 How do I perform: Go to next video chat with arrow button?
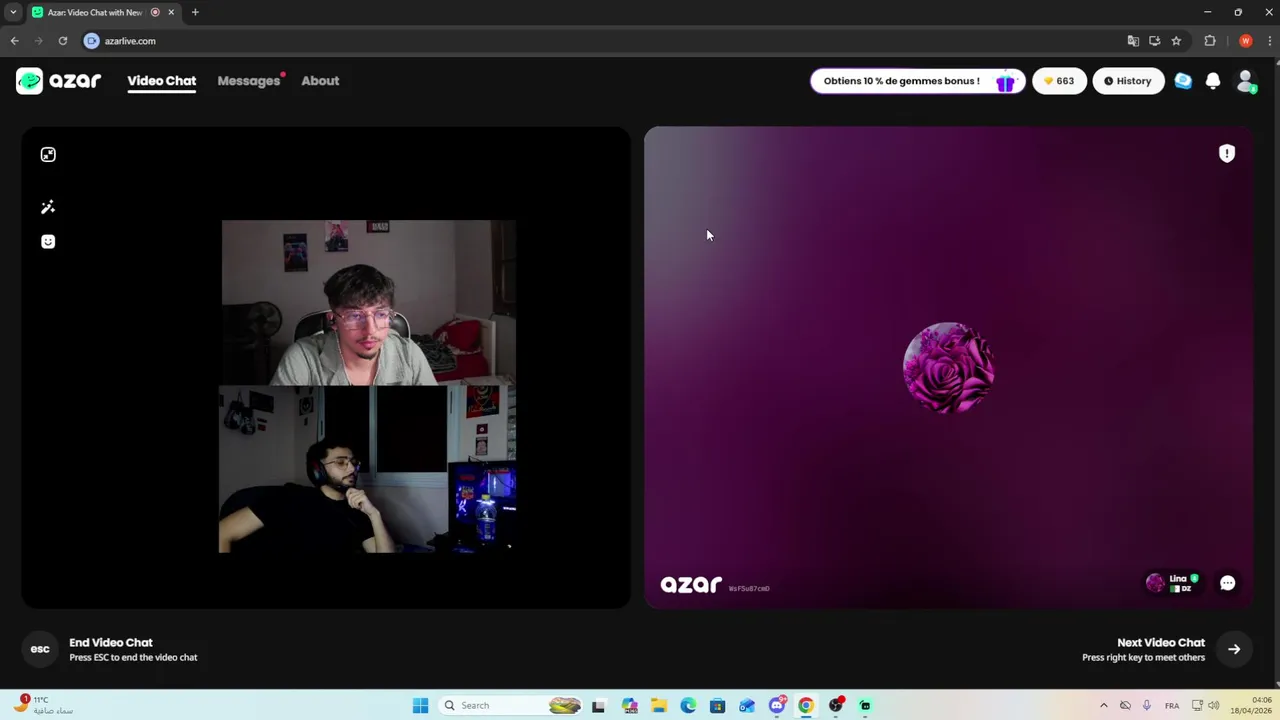click(x=1234, y=649)
